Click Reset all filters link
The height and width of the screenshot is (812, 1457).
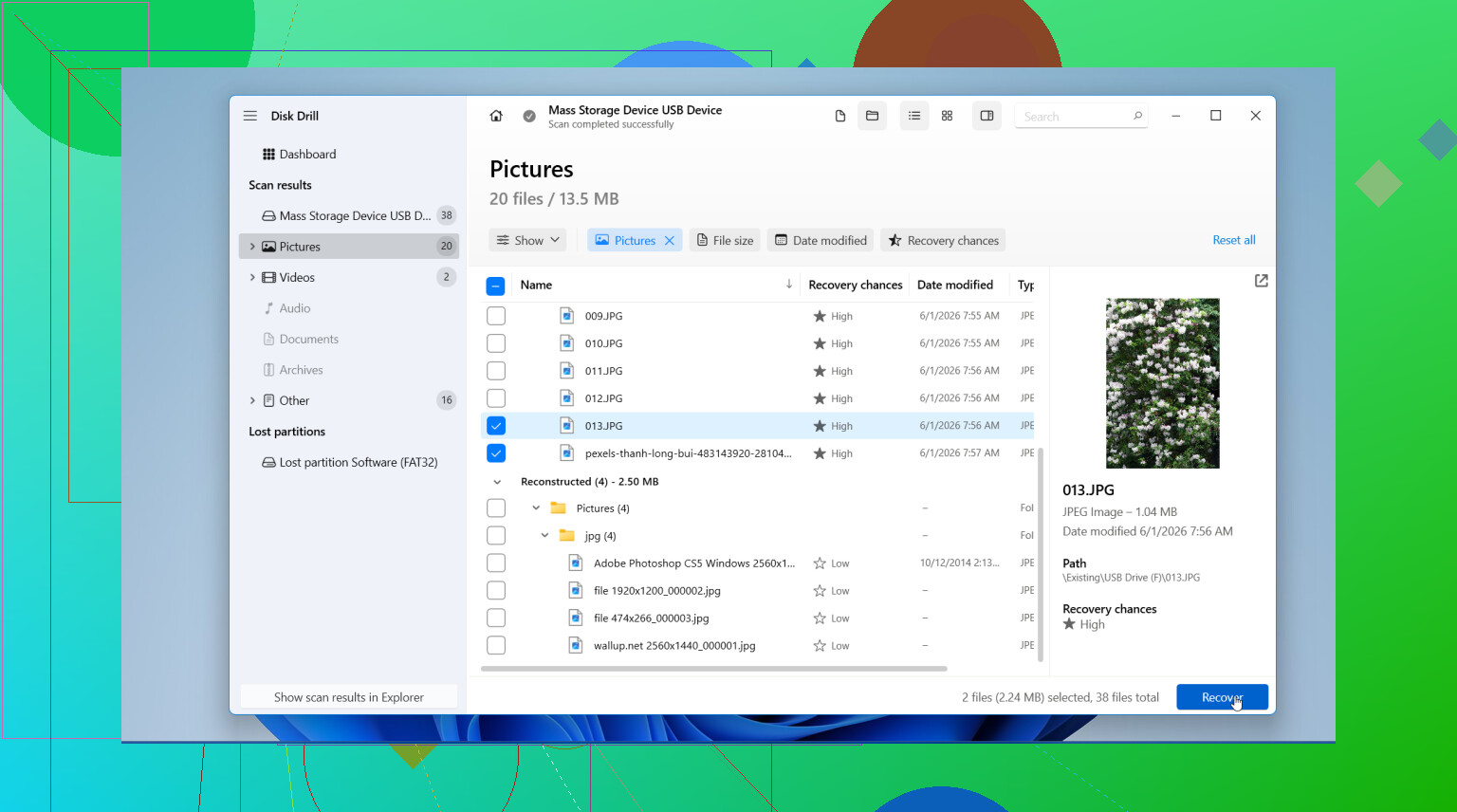[x=1233, y=240]
